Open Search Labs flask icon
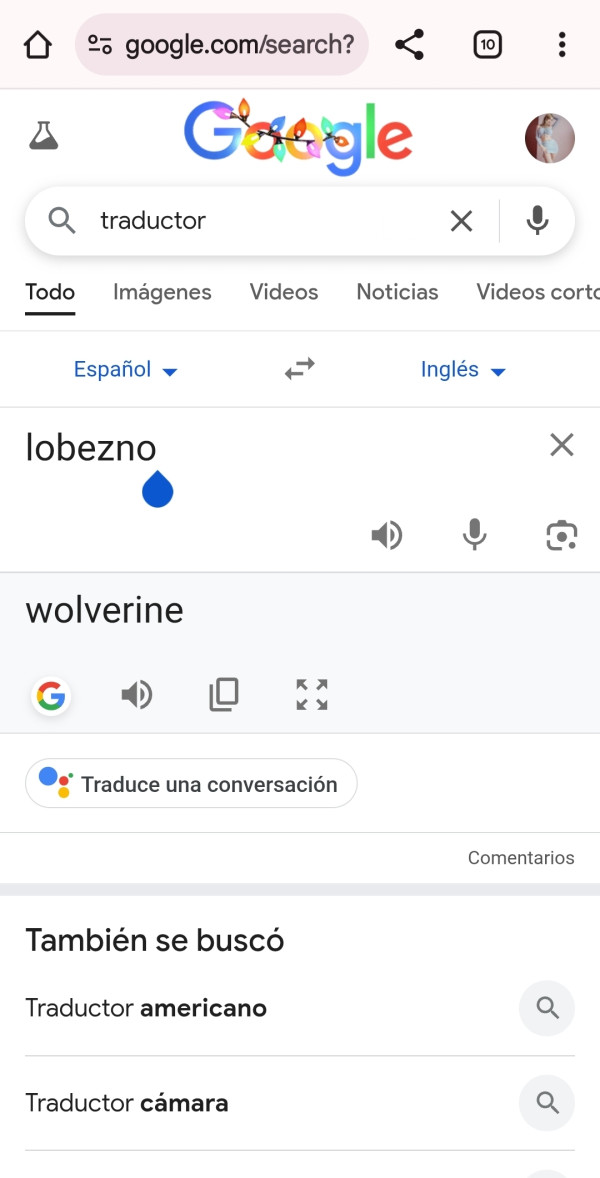Screen dimensions: 600x1178 (x=43, y=137)
